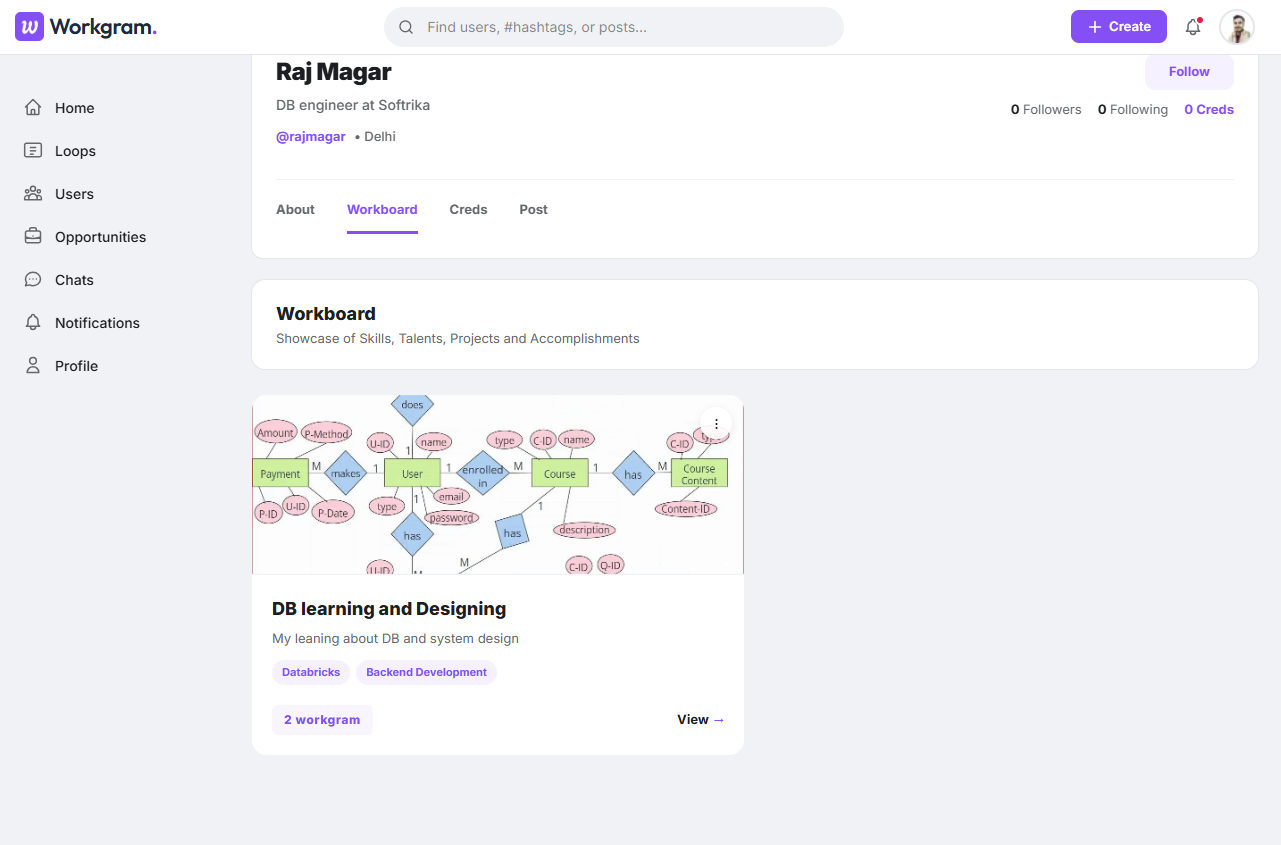Open the Home icon in sidebar
Screen dimensions: 1281x845
33,108
